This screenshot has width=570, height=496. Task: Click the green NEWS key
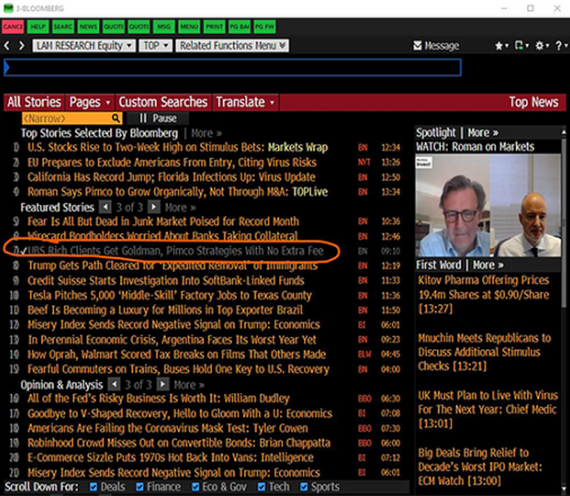point(88,27)
